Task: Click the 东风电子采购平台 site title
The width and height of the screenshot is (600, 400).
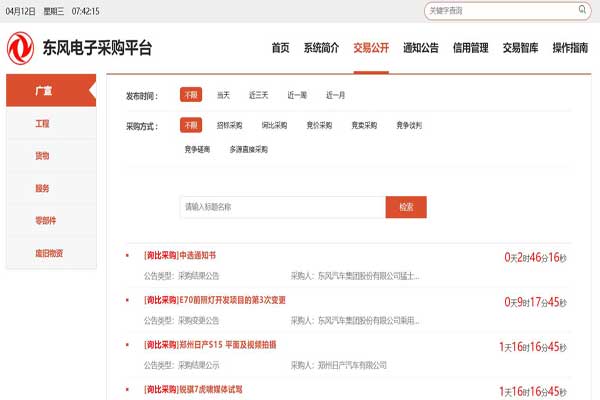Action: pyautogui.click(x=97, y=48)
